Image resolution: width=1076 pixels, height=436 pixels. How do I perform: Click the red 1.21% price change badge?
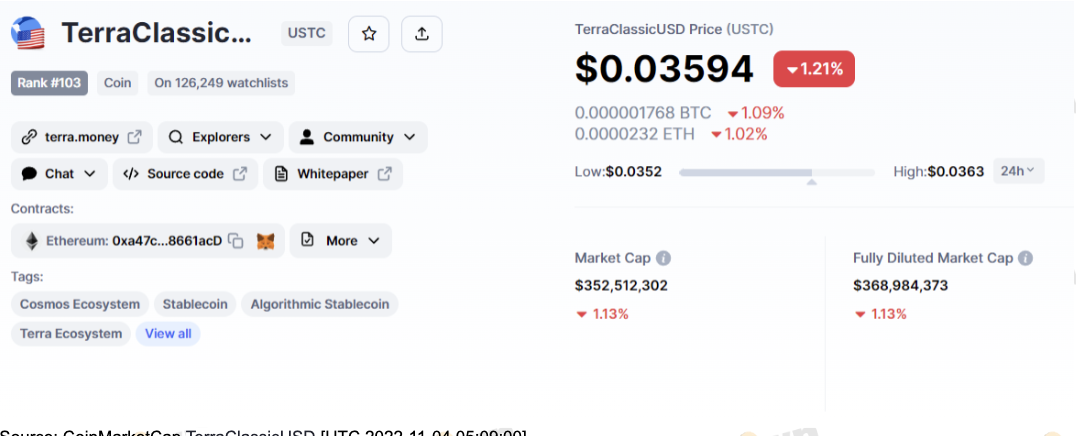(814, 69)
